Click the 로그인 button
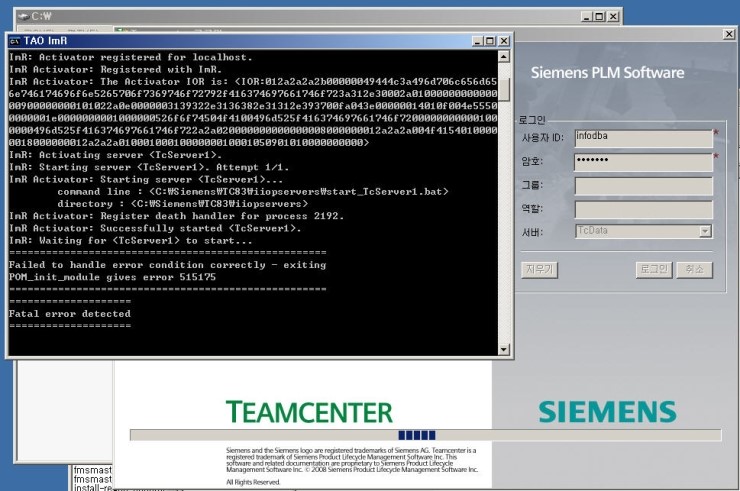The height and width of the screenshot is (491, 740). point(654,270)
